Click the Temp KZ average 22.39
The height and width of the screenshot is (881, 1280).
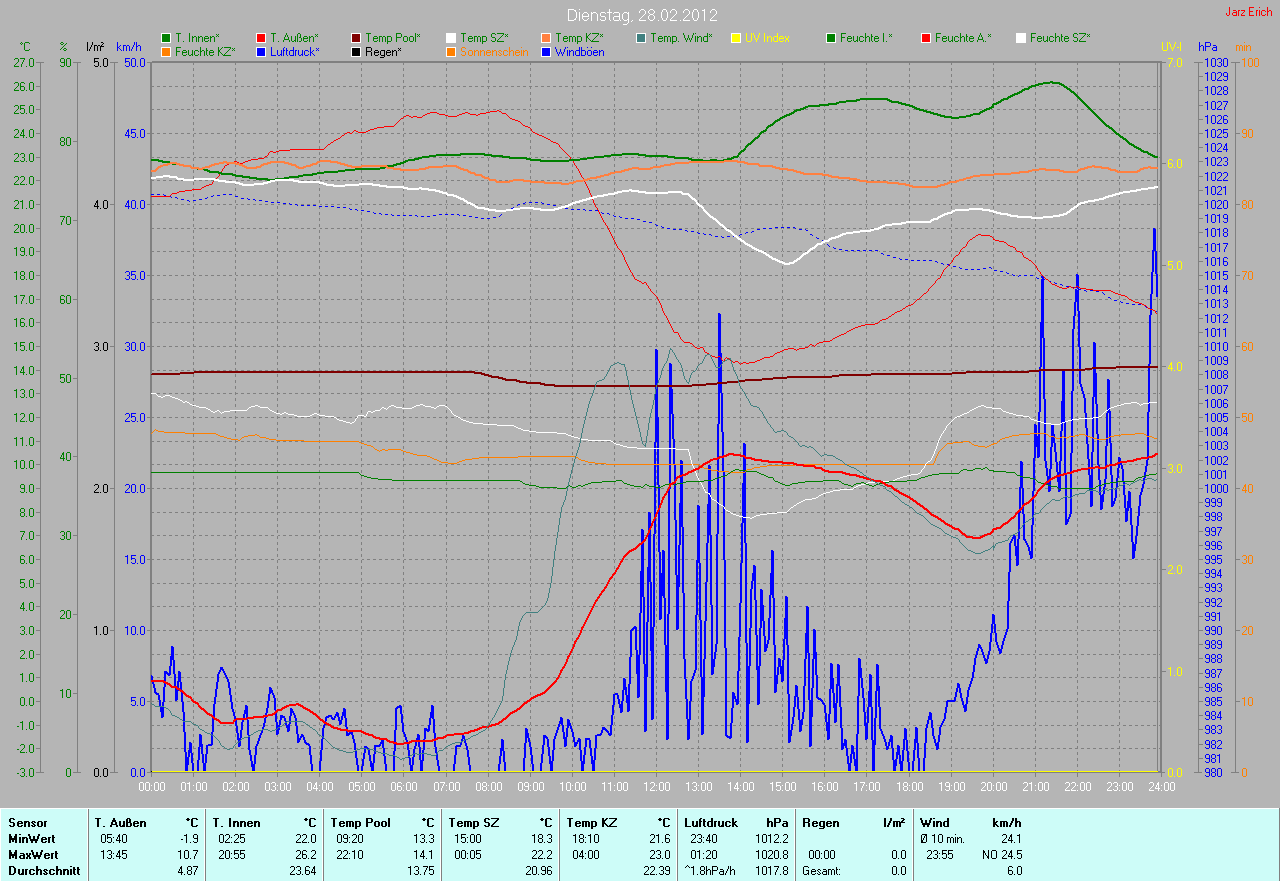point(656,871)
